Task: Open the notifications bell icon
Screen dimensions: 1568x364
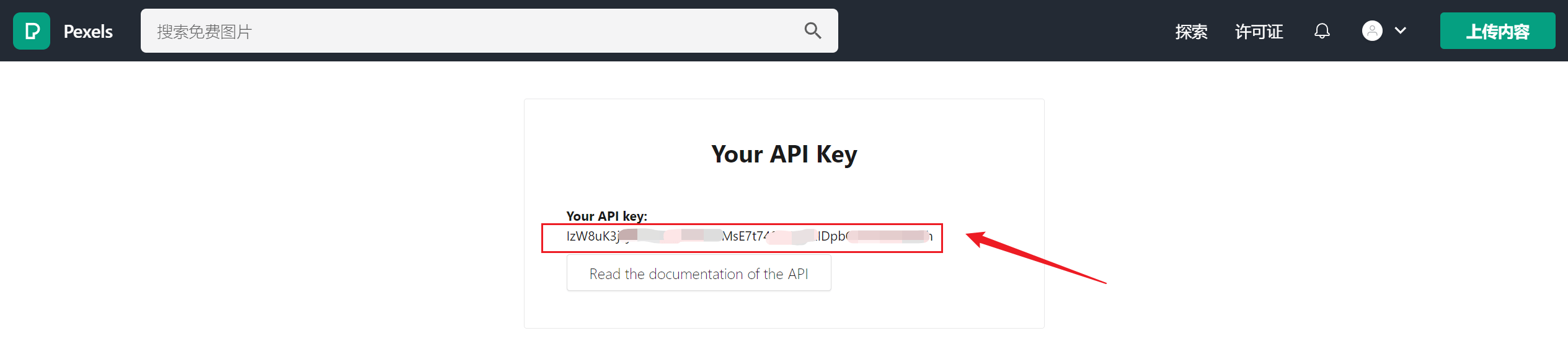Action: click(x=1322, y=31)
